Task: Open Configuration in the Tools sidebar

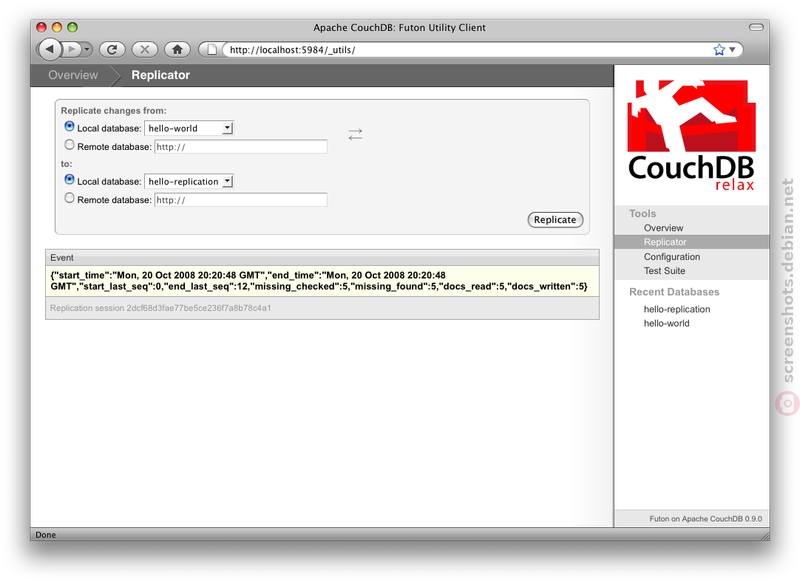Action: click(x=671, y=257)
